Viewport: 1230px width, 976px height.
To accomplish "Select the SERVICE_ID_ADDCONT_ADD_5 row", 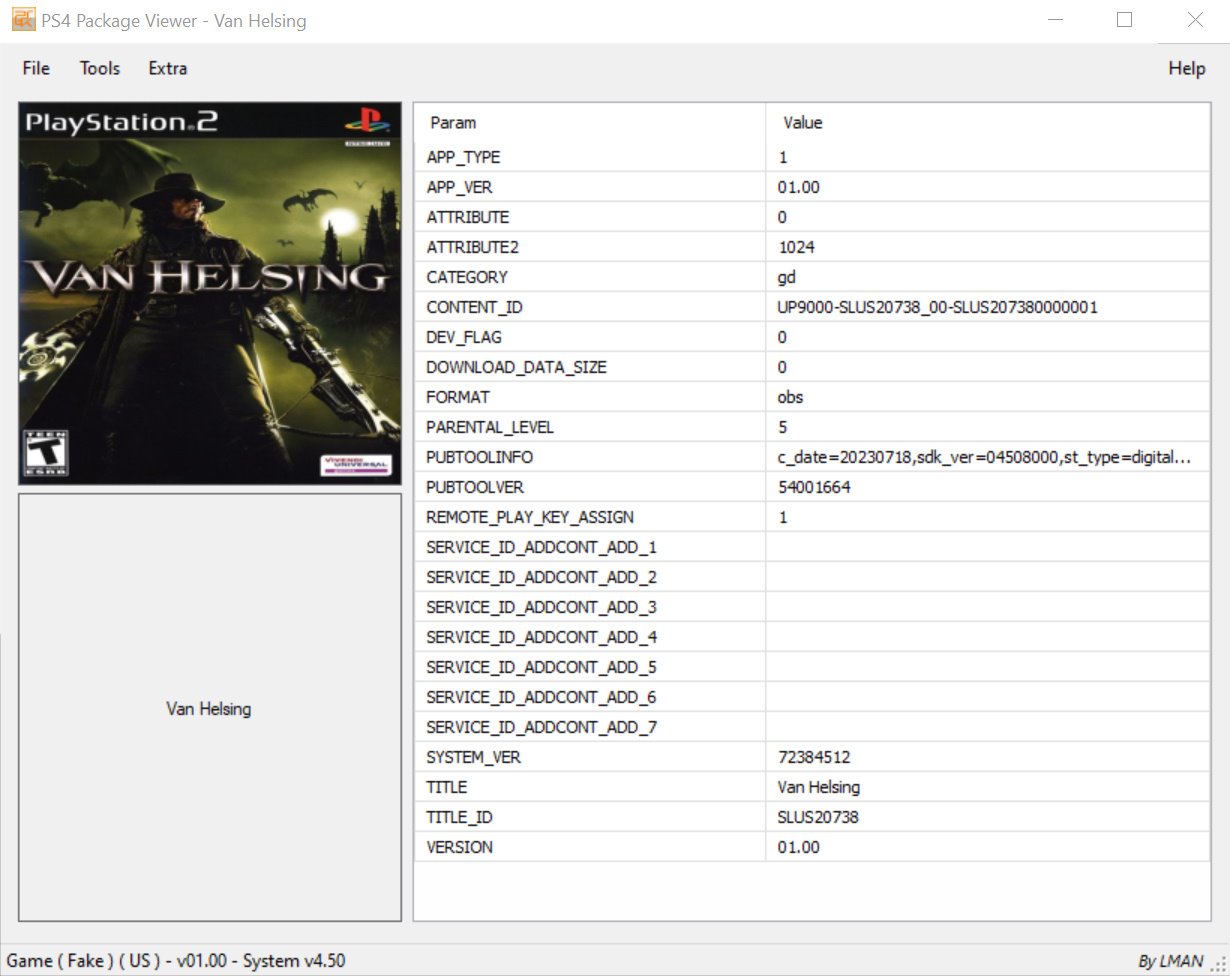I will coord(812,667).
